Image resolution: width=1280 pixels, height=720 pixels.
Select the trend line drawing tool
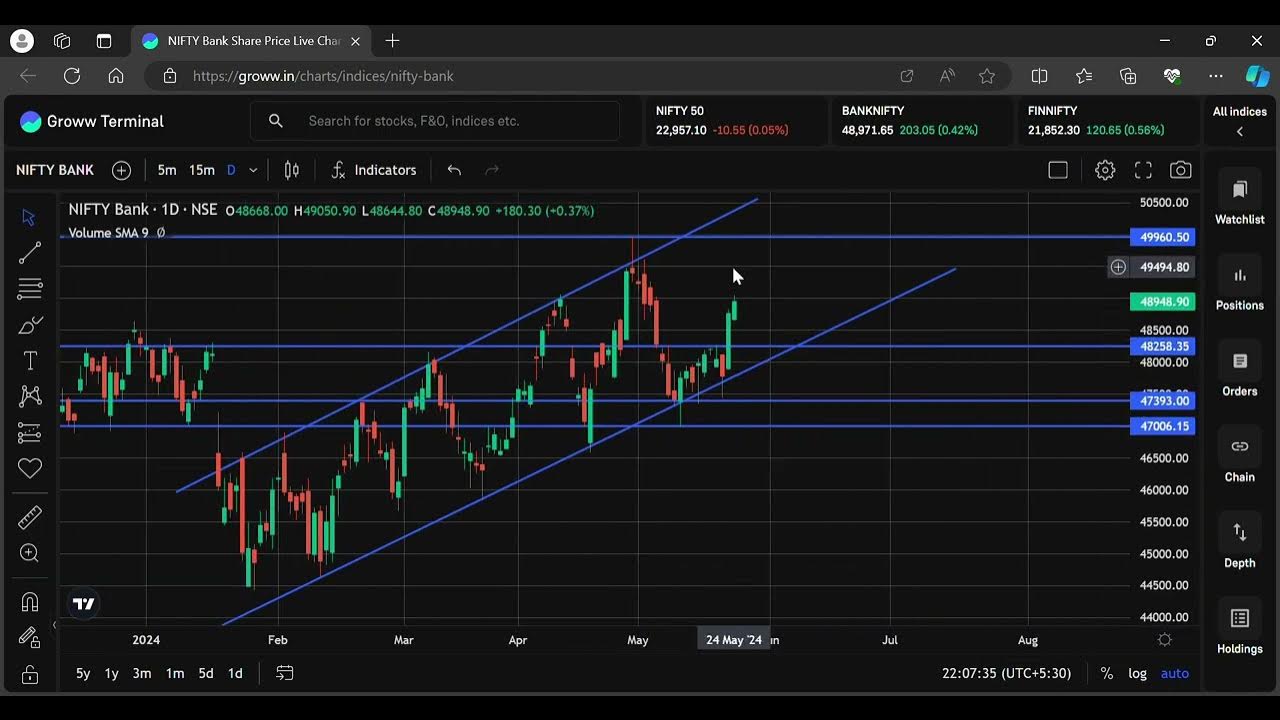coord(29,253)
